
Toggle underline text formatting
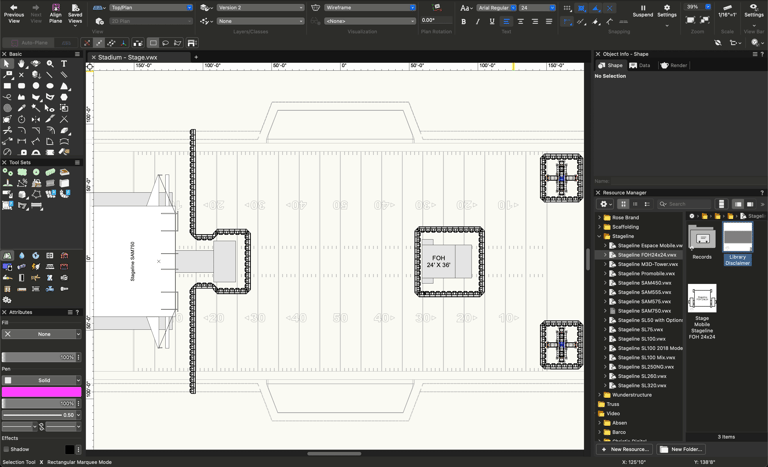pyautogui.click(x=492, y=22)
